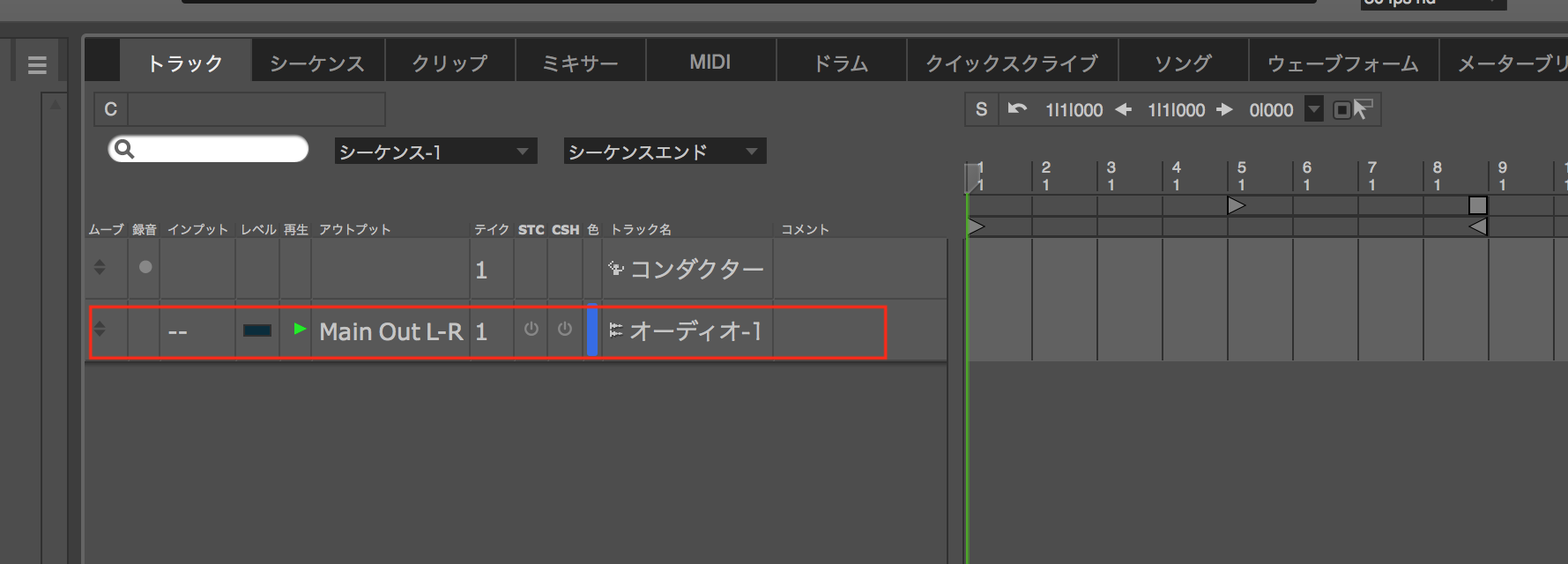Click the オーディオ-1 audio track type icon
The width and height of the screenshot is (1568, 564).
615,330
